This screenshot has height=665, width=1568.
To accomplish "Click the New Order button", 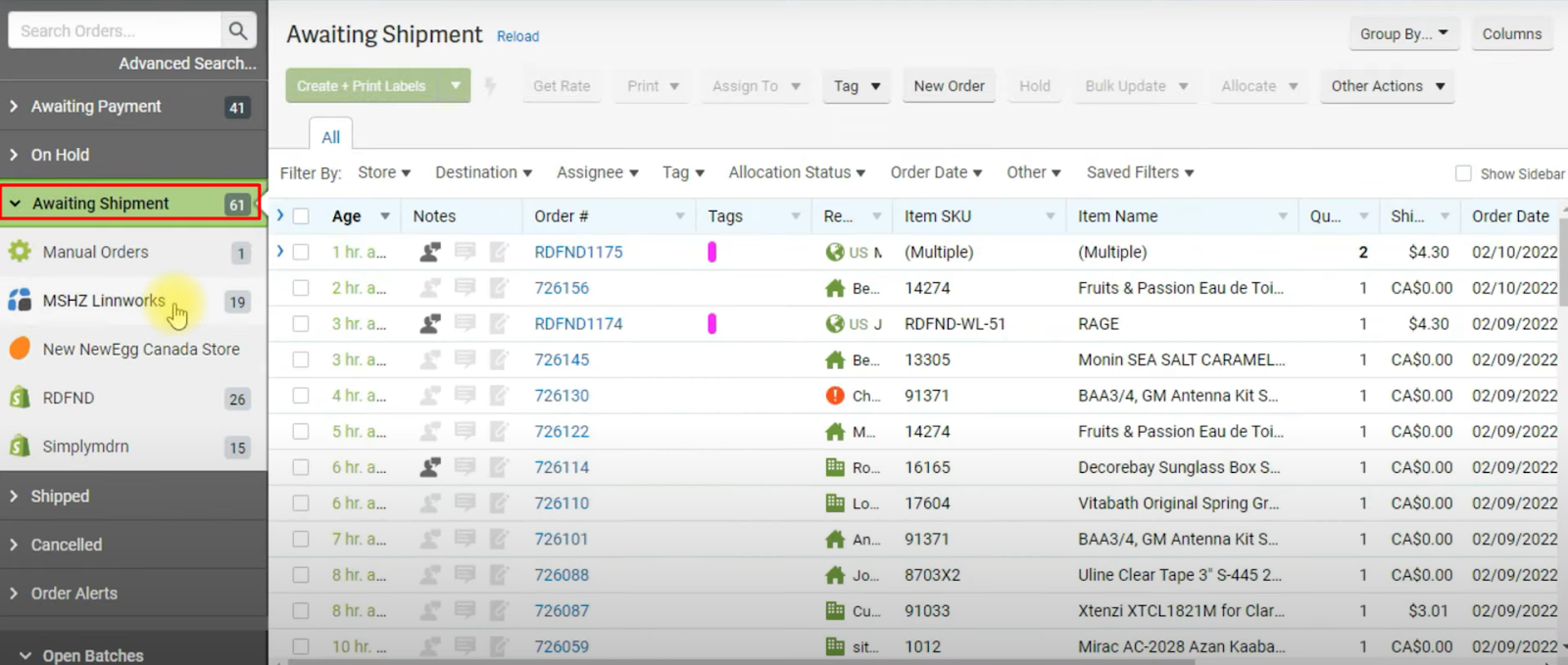I will pyautogui.click(x=949, y=86).
